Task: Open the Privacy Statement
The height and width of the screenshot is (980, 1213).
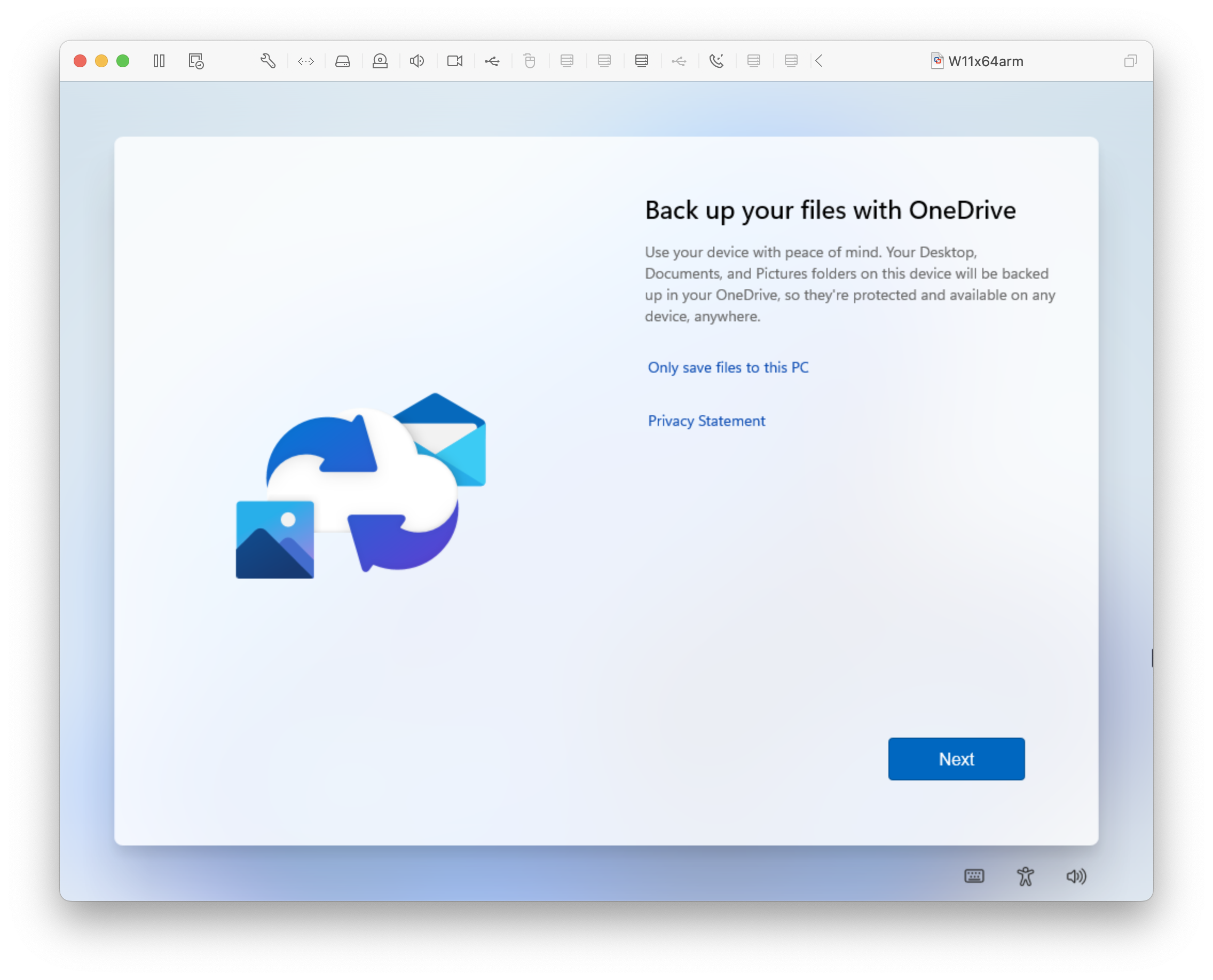Action: 706,421
